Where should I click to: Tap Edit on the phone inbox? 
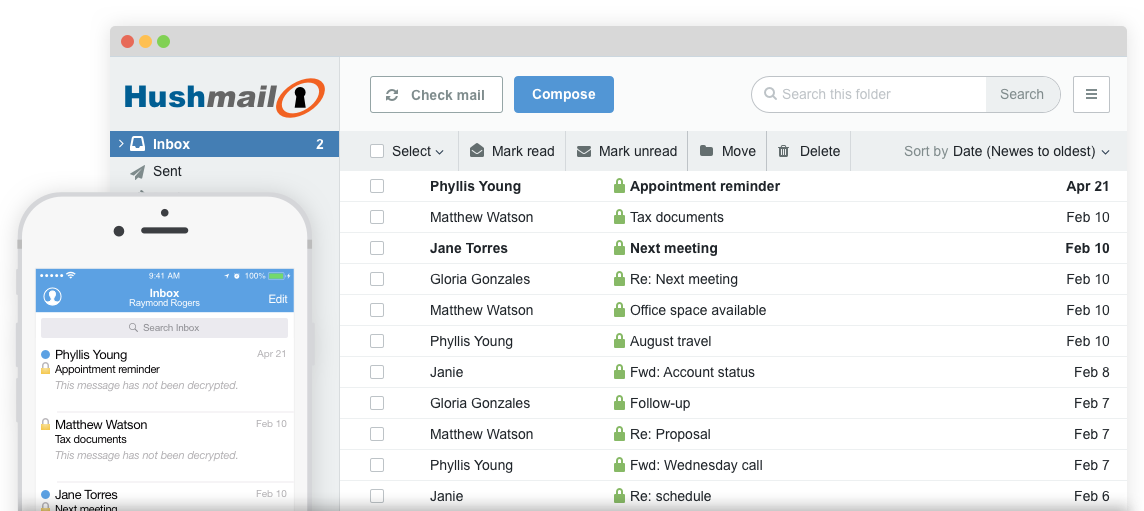point(278,299)
